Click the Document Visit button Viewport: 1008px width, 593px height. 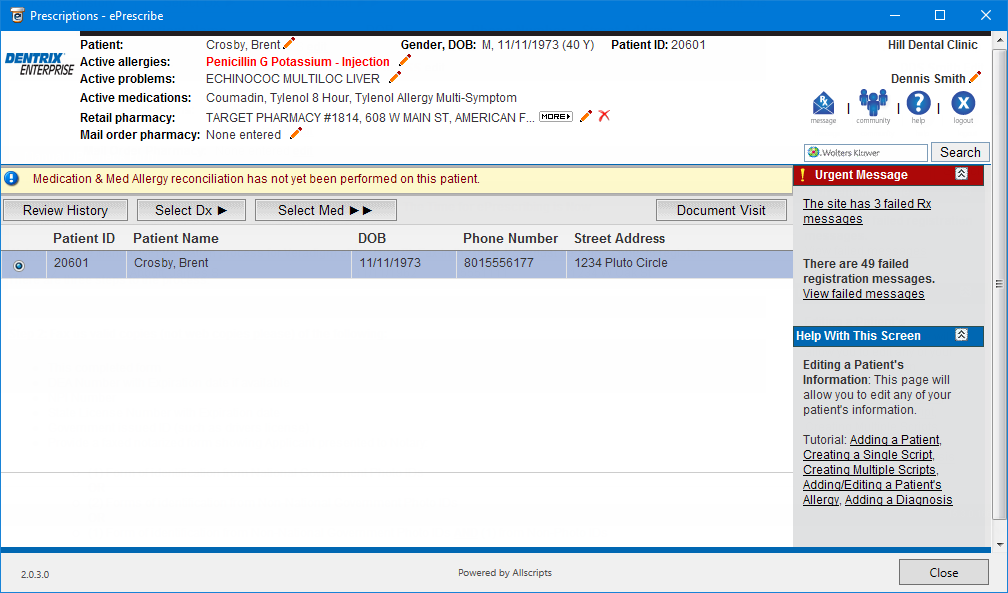click(x=720, y=210)
